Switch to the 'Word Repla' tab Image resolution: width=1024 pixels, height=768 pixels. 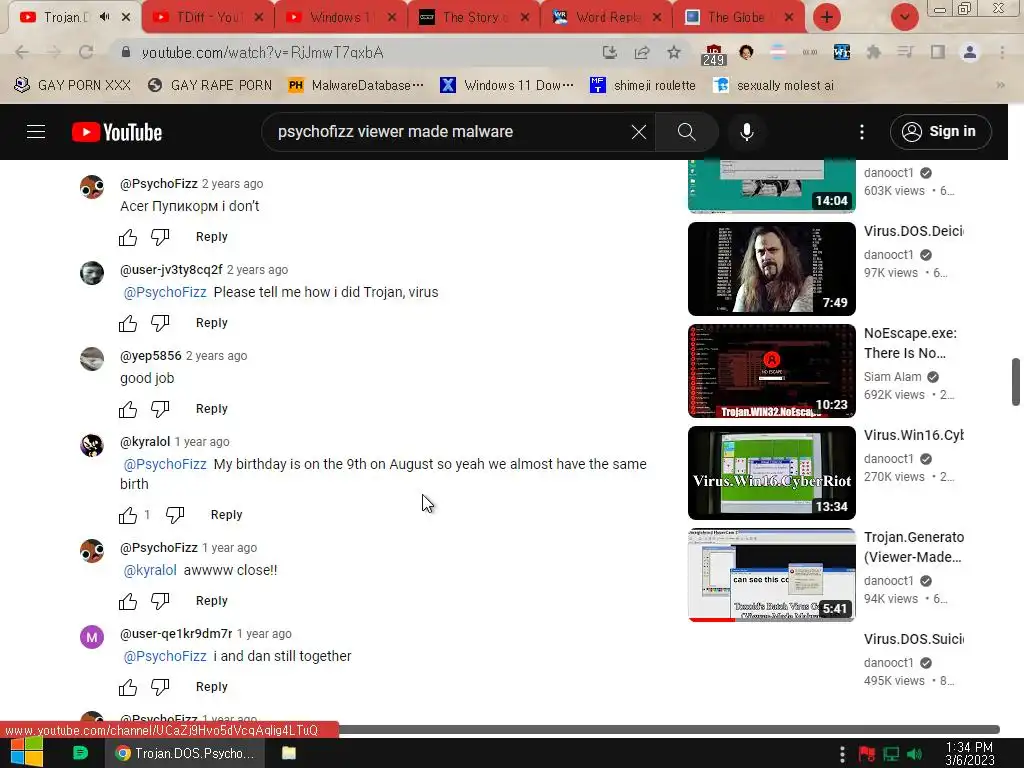(x=607, y=18)
